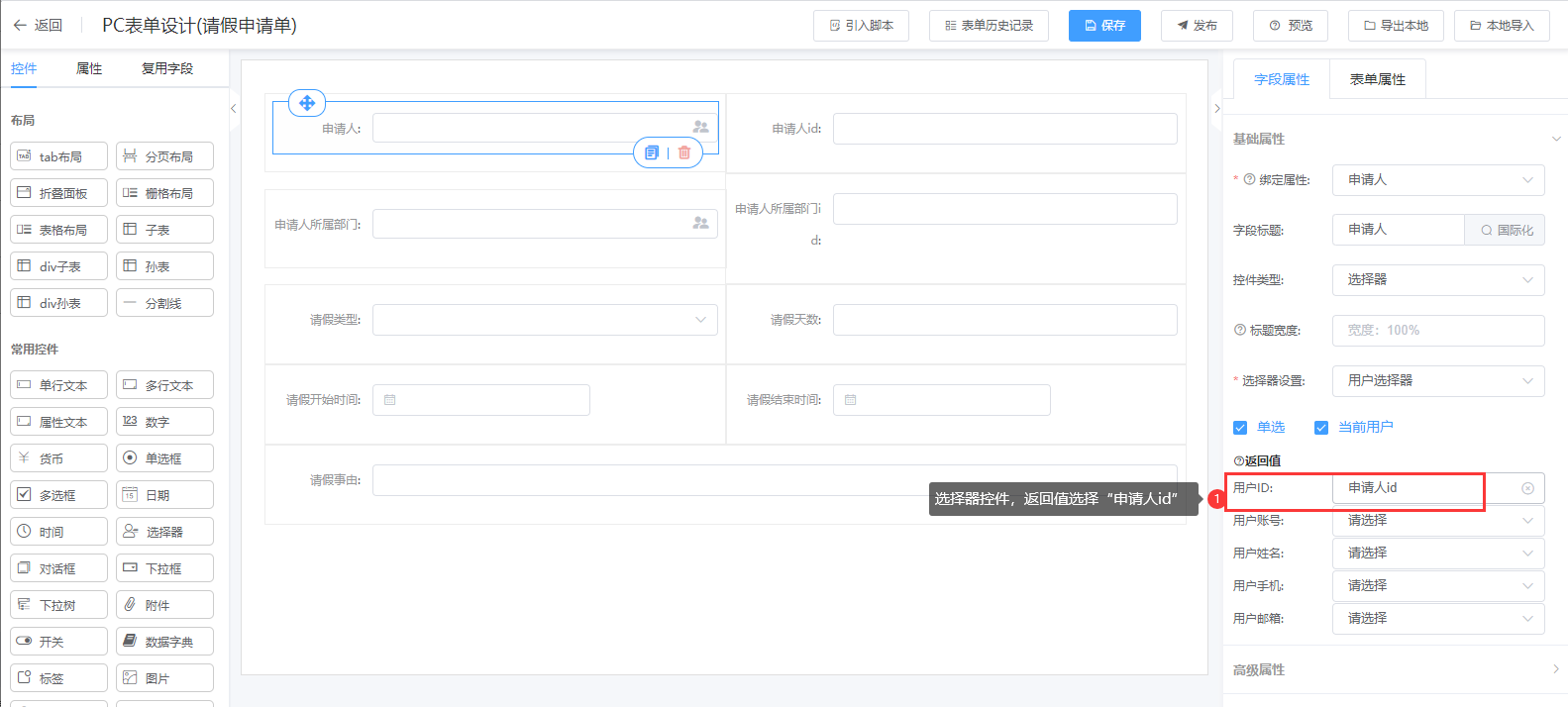This screenshot has width=1568, height=707.
Task: Click the calendar icon in 请假开始时间 field
Action: [x=390, y=400]
